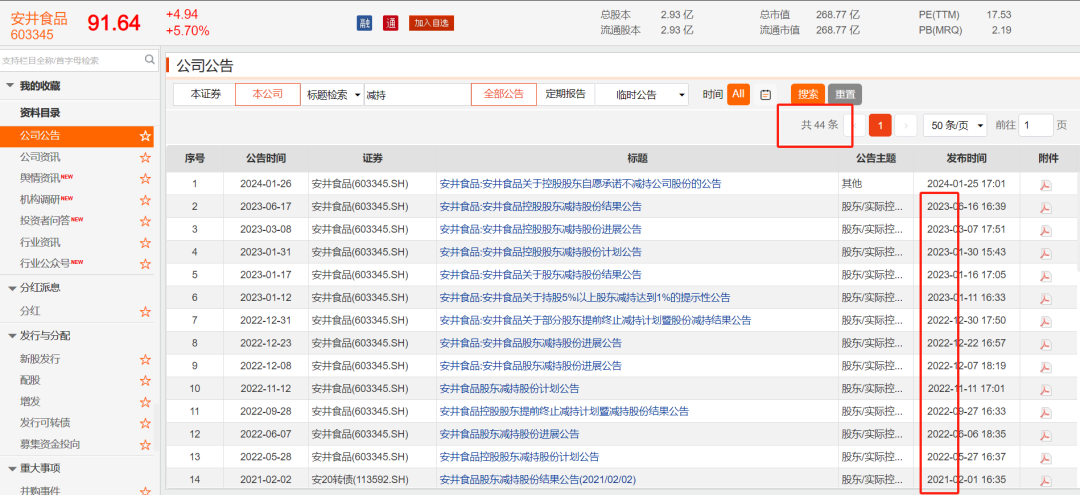The image size is (1080, 495).
Task: Change the 50条/页 page size dropdown
Action: click(x=955, y=125)
